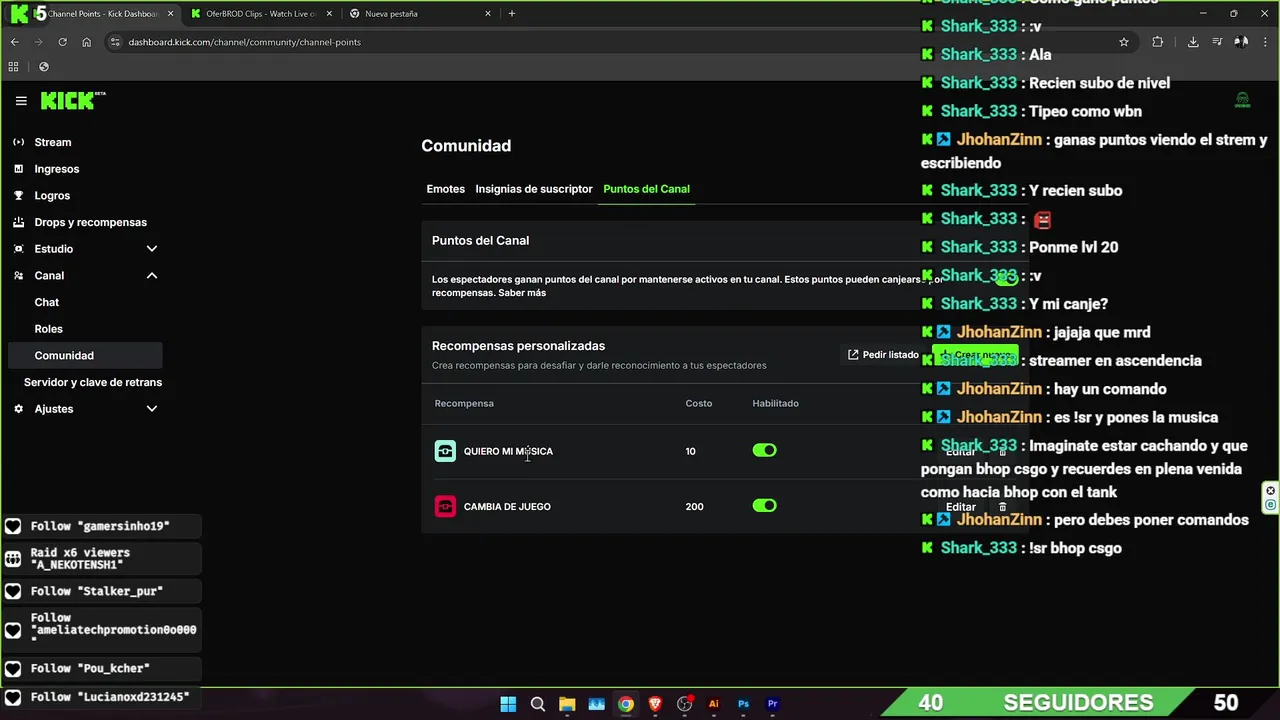The image size is (1280, 720).
Task: Expand the Ajustes section chevron
Action: pos(152,409)
